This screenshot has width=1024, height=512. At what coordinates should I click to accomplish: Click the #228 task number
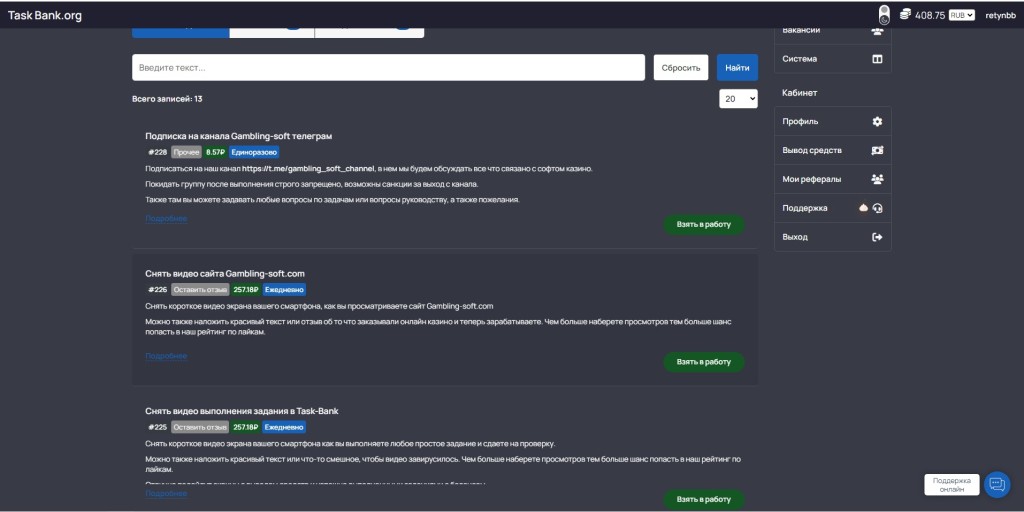pyautogui.click(x=157, y=152)
